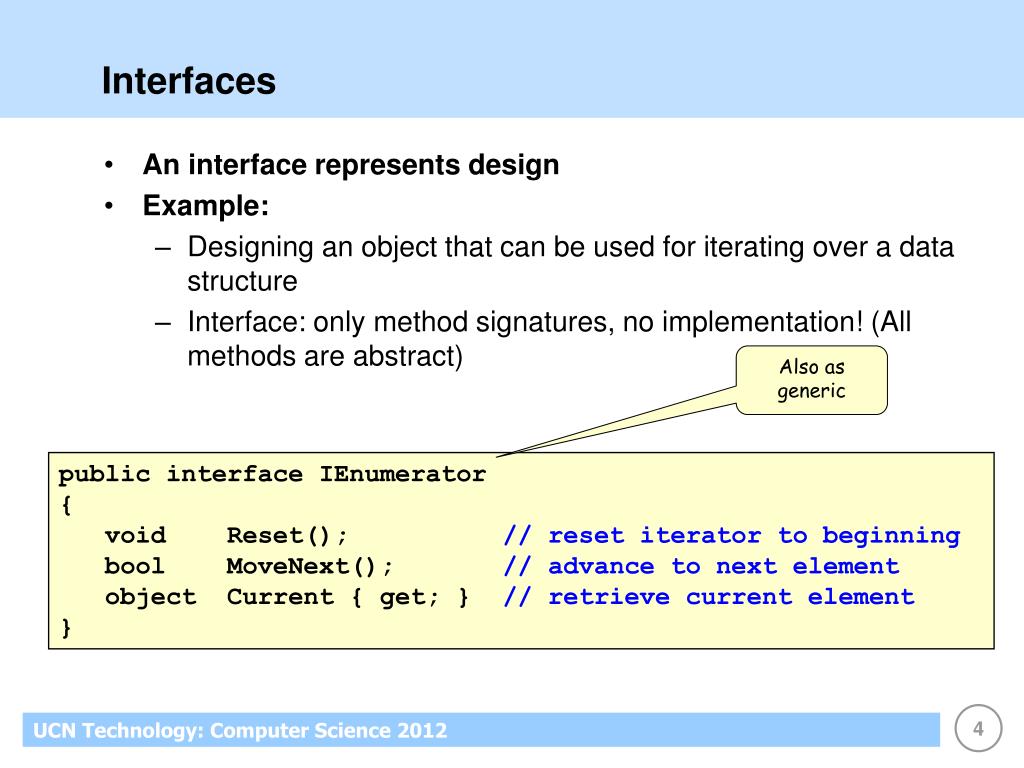
Task: Click the "void Reset();" declaration
Action: pyautogui.click(x=225, y=536)
